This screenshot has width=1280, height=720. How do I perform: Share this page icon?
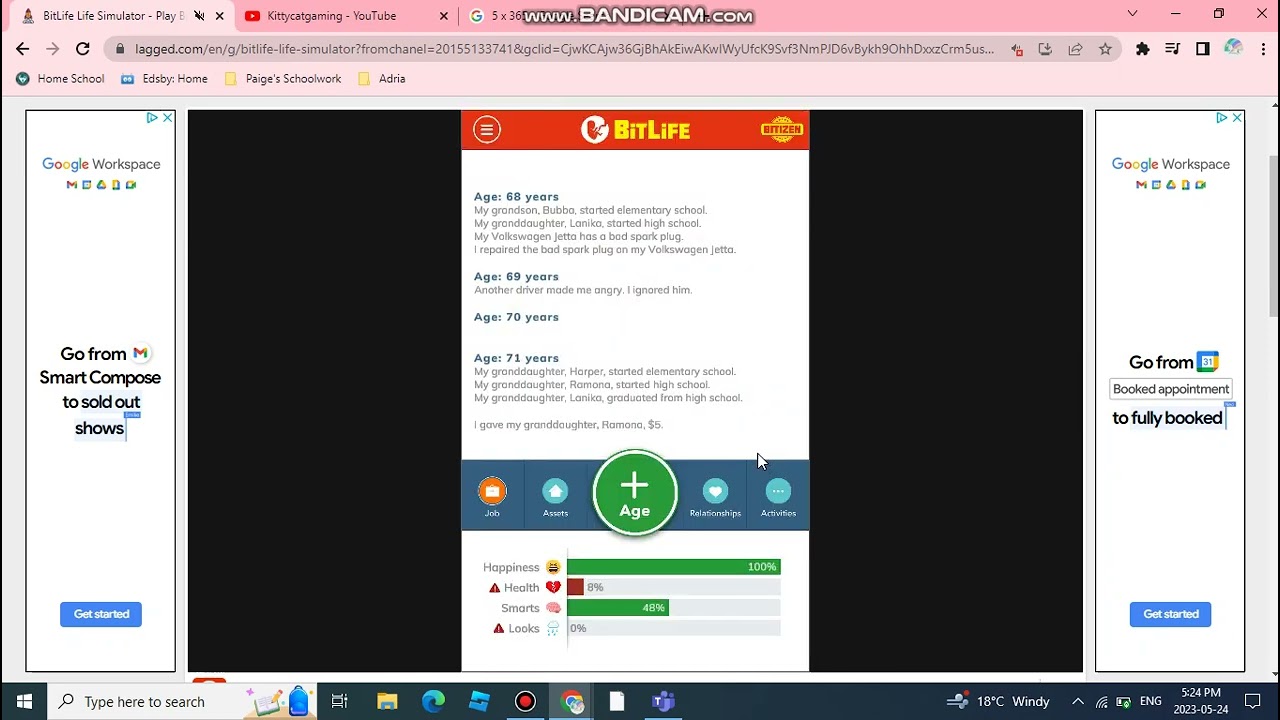(x=1075, y=49)
